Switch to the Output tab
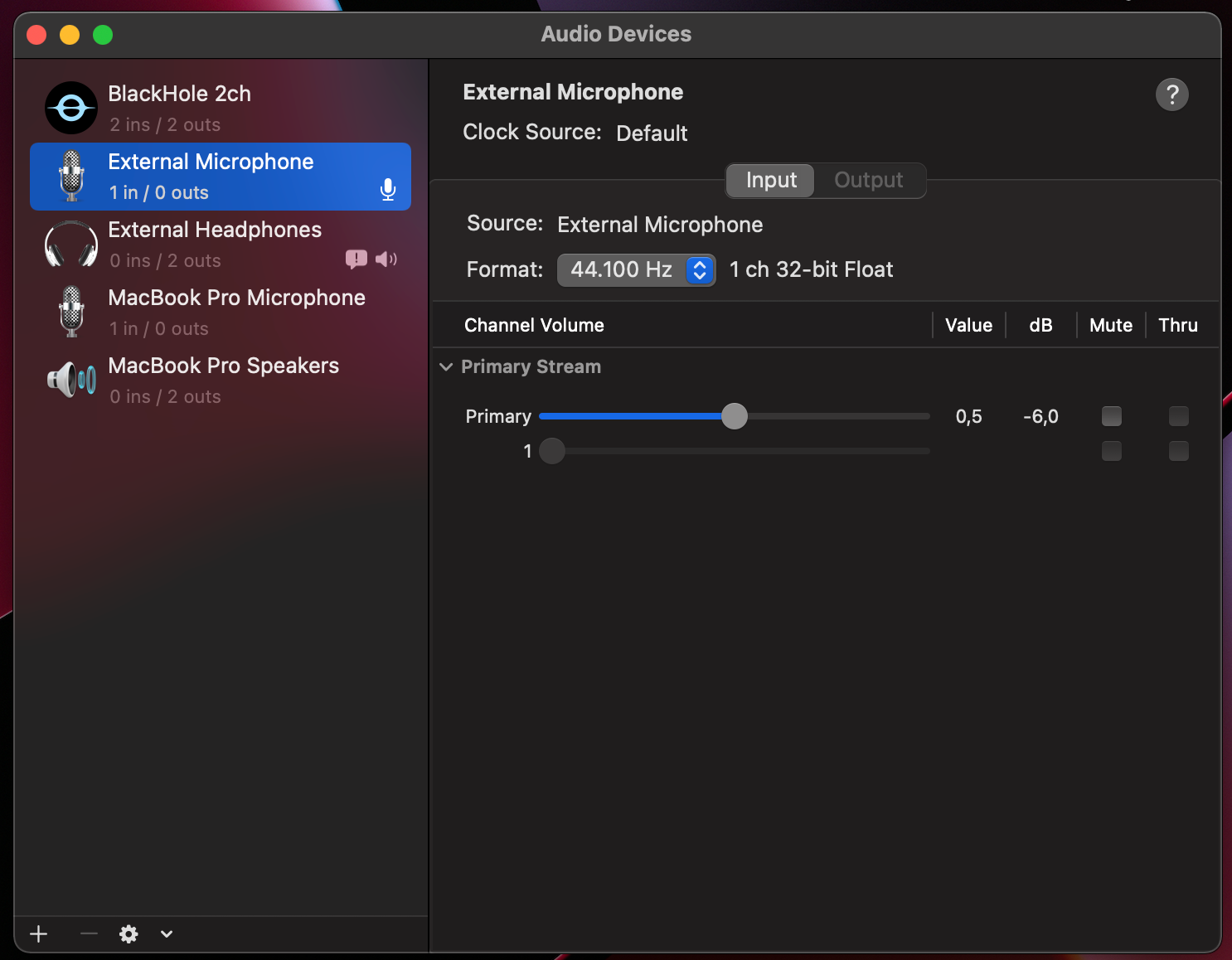Viewport: 1232px width, 960px height. [x=869, y=180]
